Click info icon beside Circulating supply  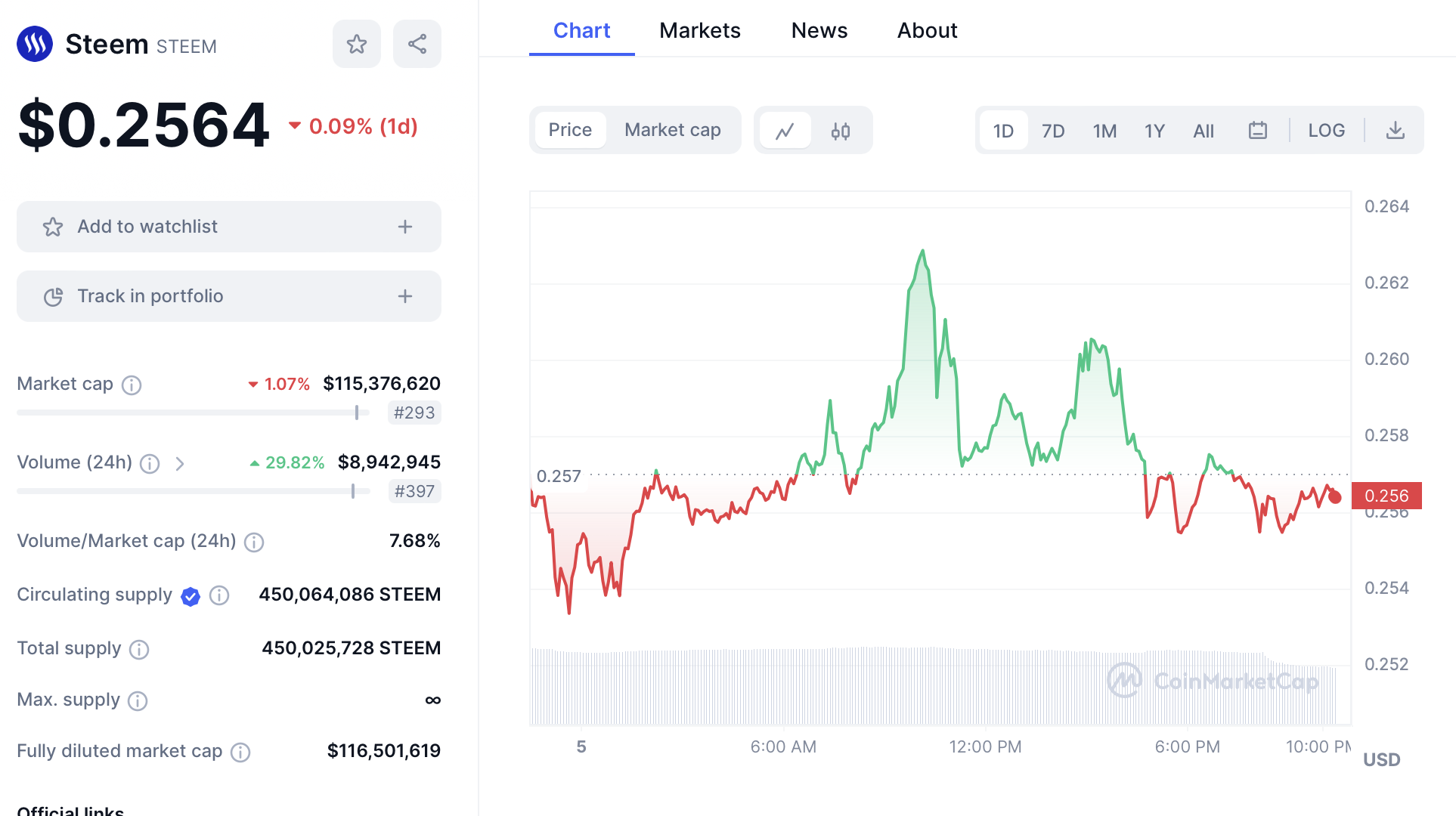219,595
